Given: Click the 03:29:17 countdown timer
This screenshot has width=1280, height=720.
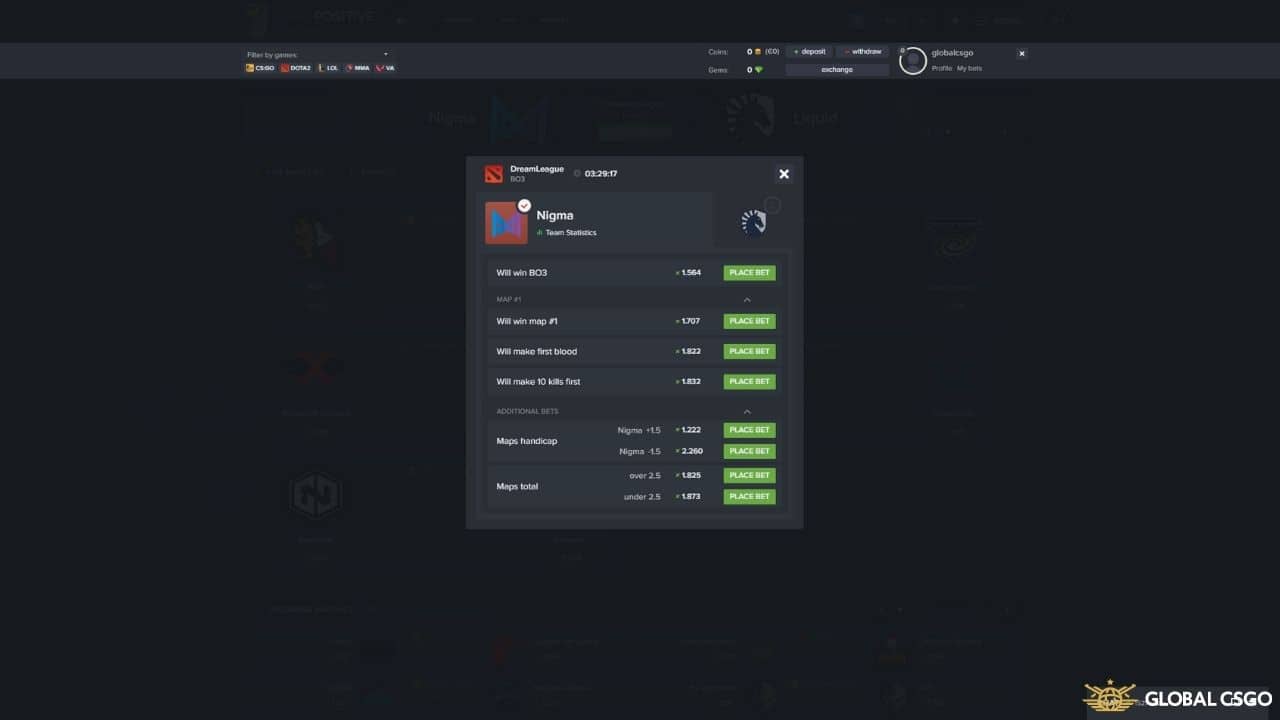Looking at the screenshot, I should (x=601, y=174).
